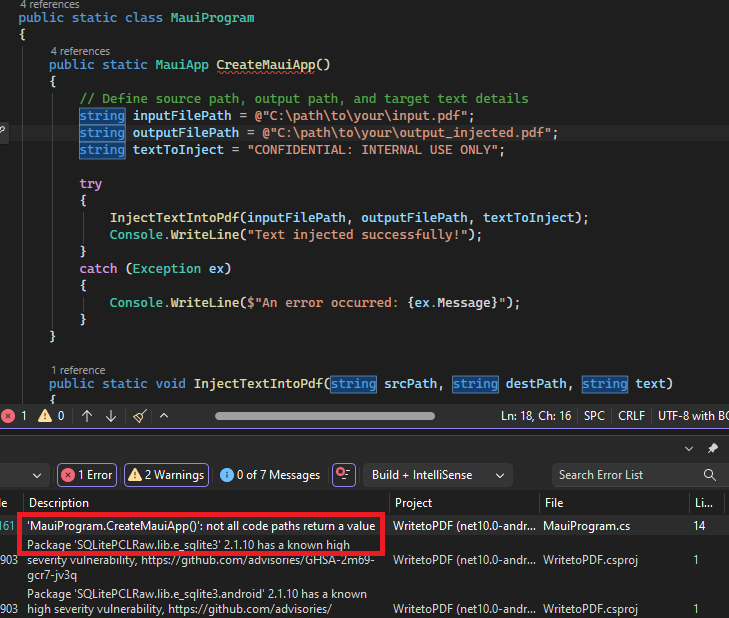Expand the caret next to the broom icon
The width and height of the screenshot is (729, 618).
click(x=164, y=416)
